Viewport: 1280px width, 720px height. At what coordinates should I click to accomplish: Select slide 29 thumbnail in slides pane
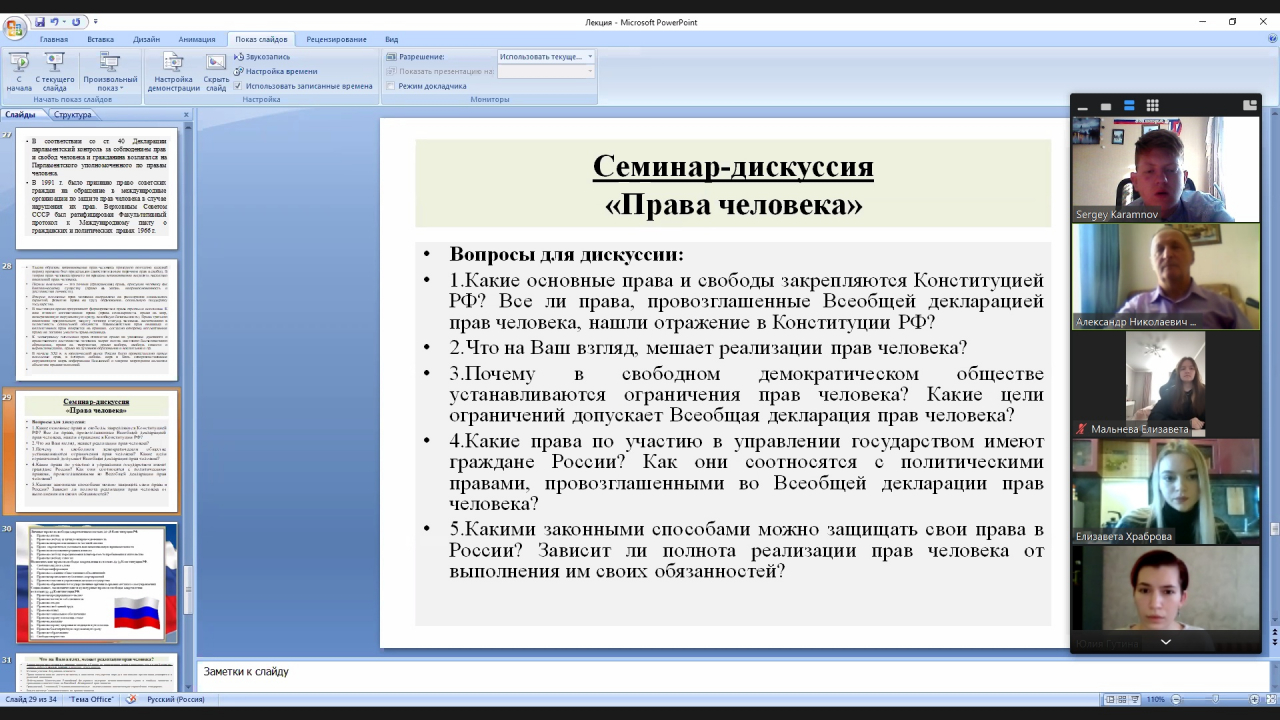pyautogui.click(x=96, y=452)
